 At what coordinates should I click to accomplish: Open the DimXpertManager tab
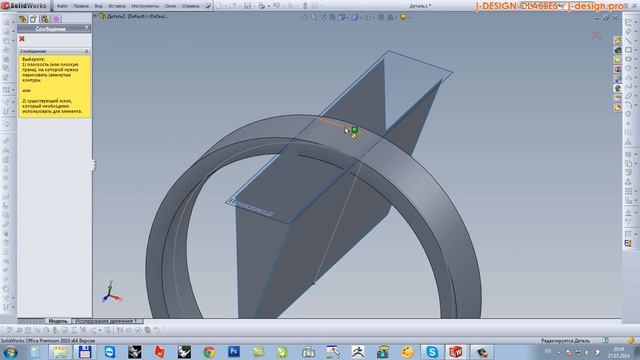56,19
